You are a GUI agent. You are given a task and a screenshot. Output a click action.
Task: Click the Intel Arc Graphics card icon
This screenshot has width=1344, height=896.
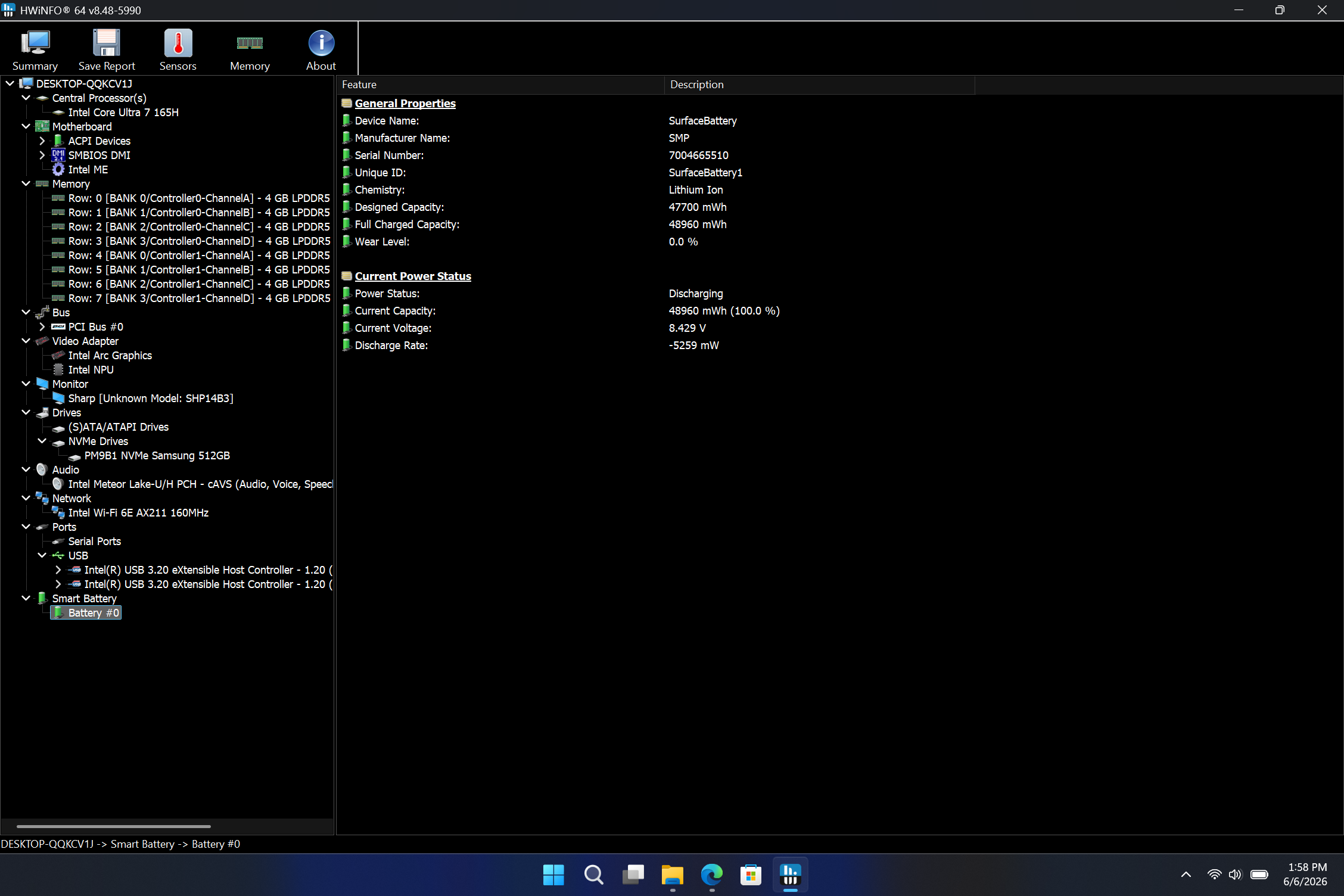[58, 355]
